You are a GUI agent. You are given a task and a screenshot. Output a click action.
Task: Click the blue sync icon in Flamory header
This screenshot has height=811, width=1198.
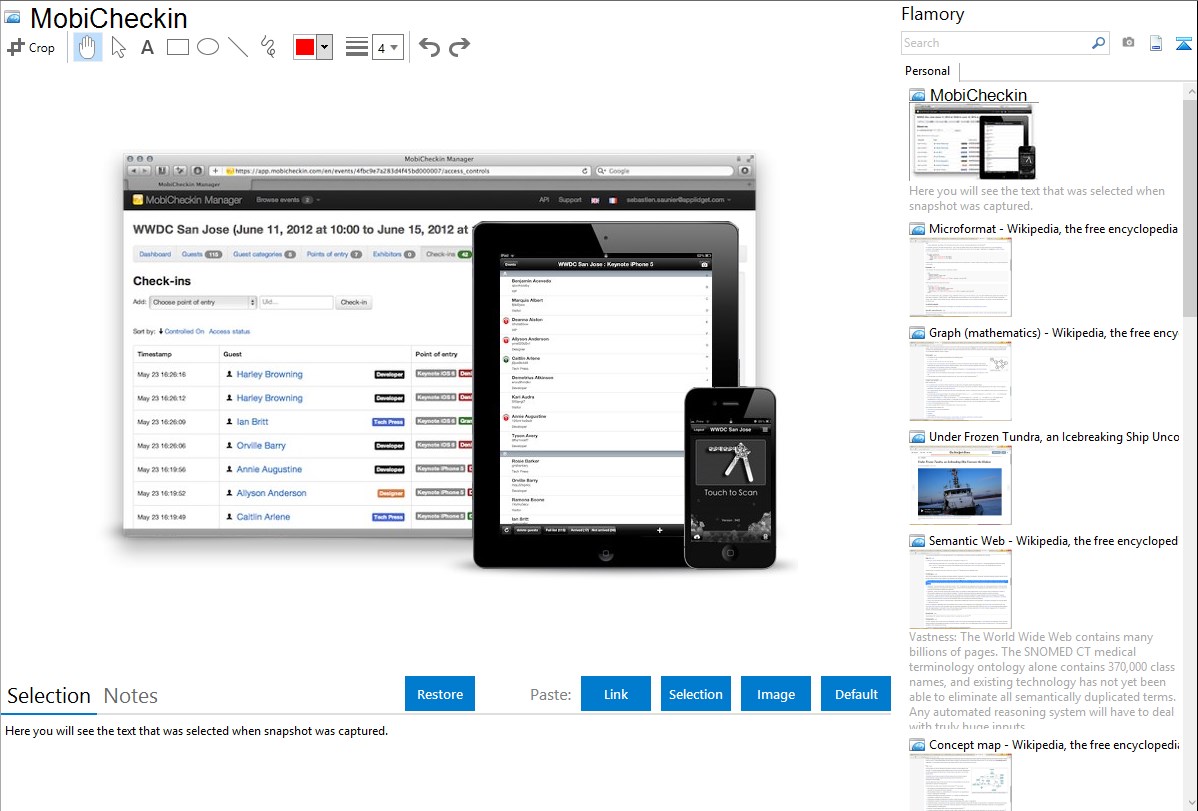pos(1183,44)
